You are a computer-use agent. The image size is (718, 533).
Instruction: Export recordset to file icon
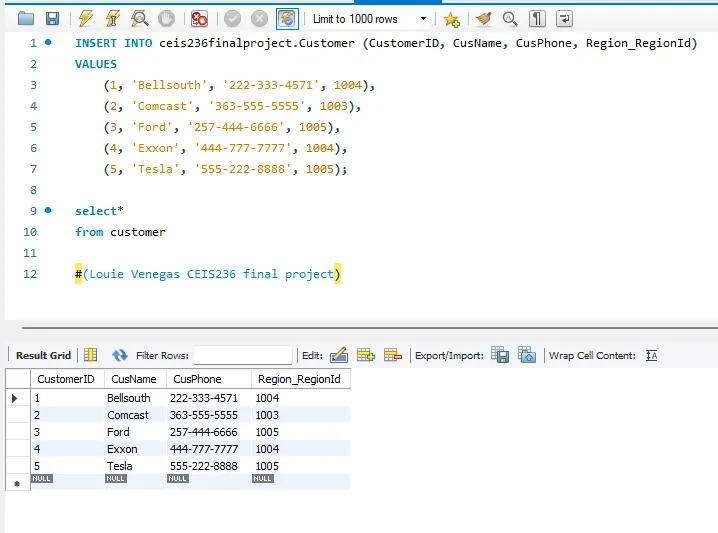tap(500, 355)
